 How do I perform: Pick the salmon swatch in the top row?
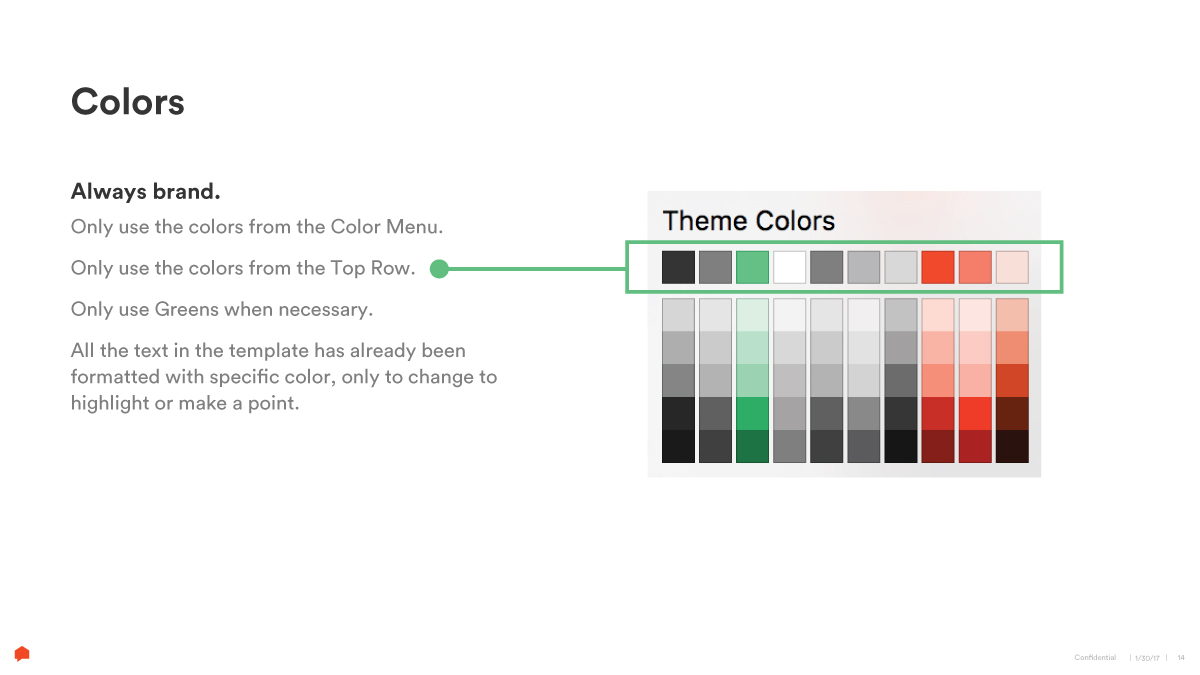coord(975,267)
